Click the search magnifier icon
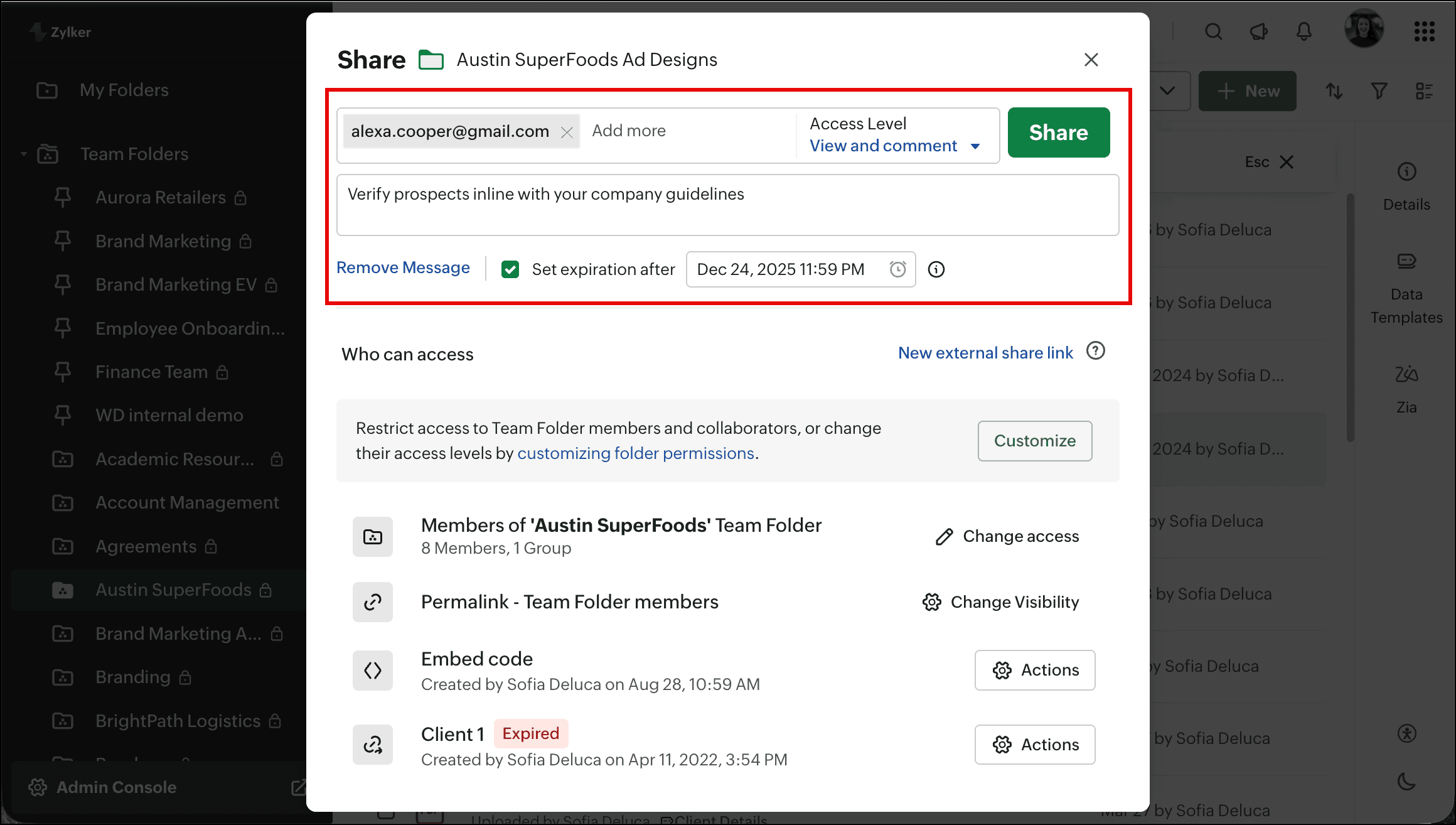Viewport: 1456px width, 825px height. coord(1213,31)
